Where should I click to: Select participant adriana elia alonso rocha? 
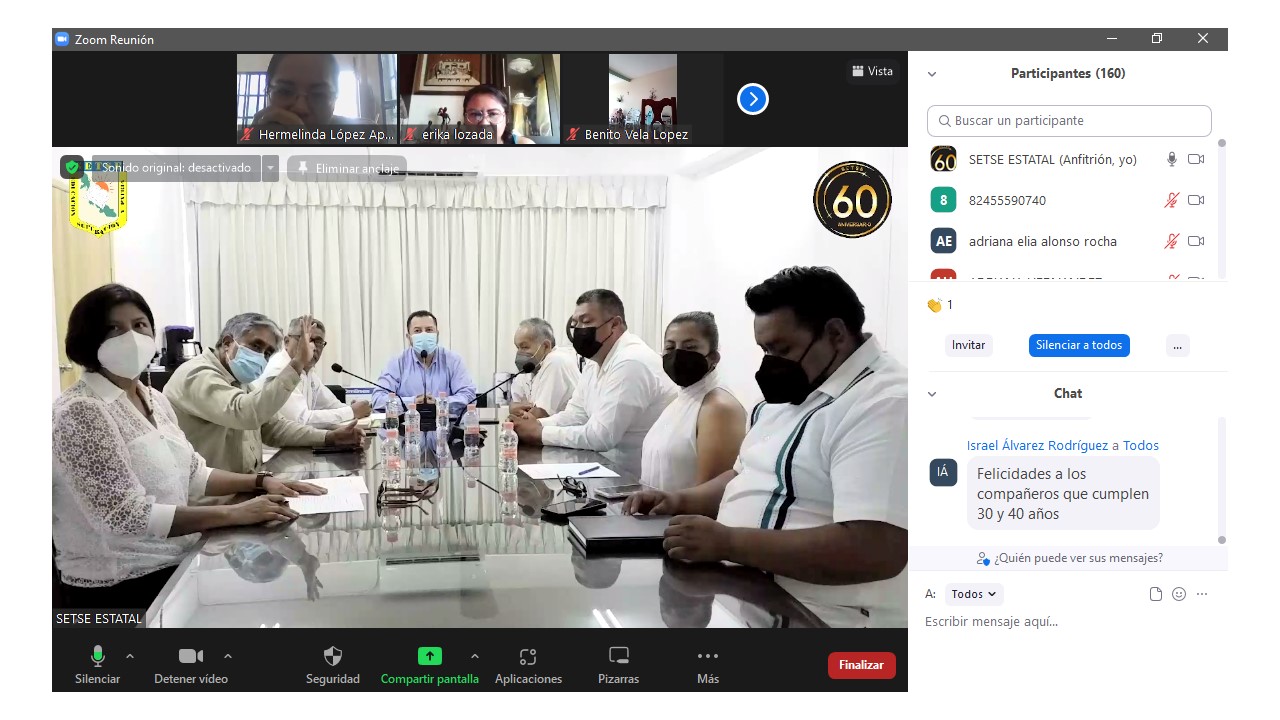click(1067, 241)
